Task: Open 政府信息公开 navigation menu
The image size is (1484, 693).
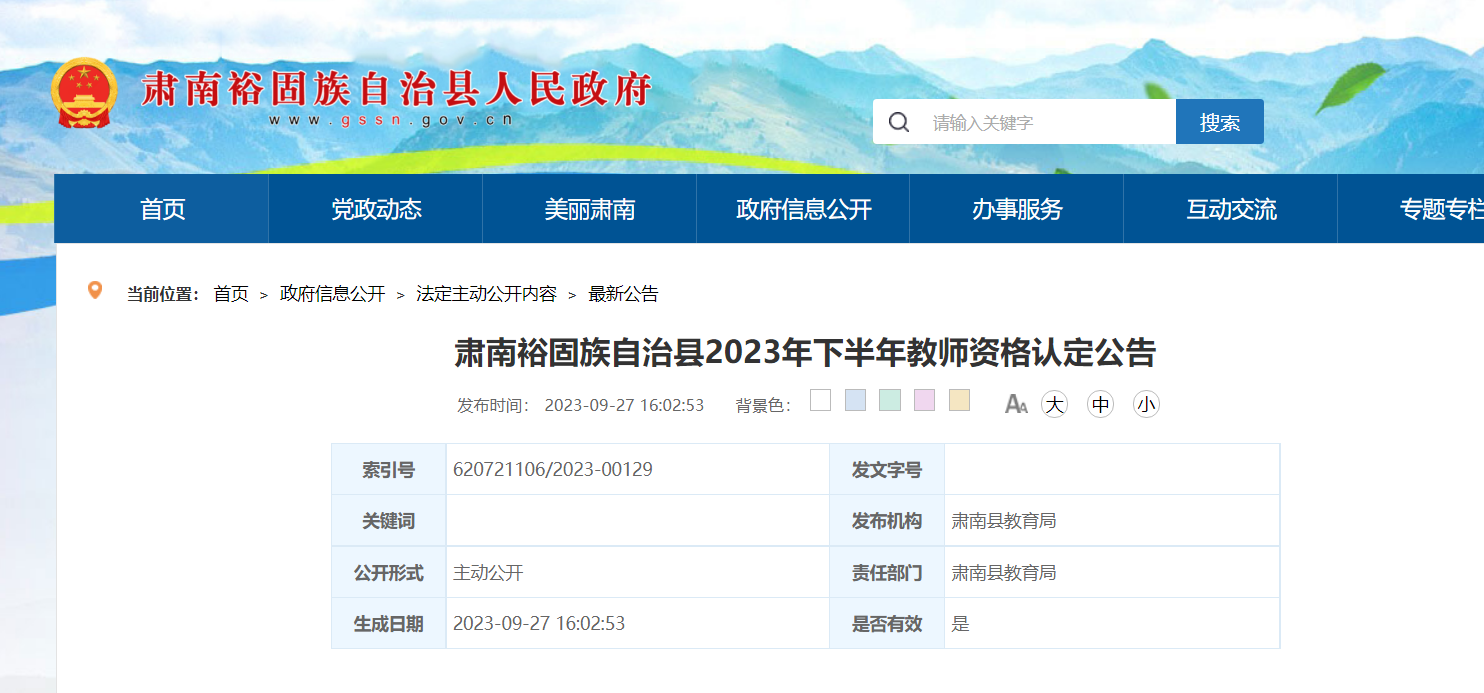Action: click(x=803, y=209)
